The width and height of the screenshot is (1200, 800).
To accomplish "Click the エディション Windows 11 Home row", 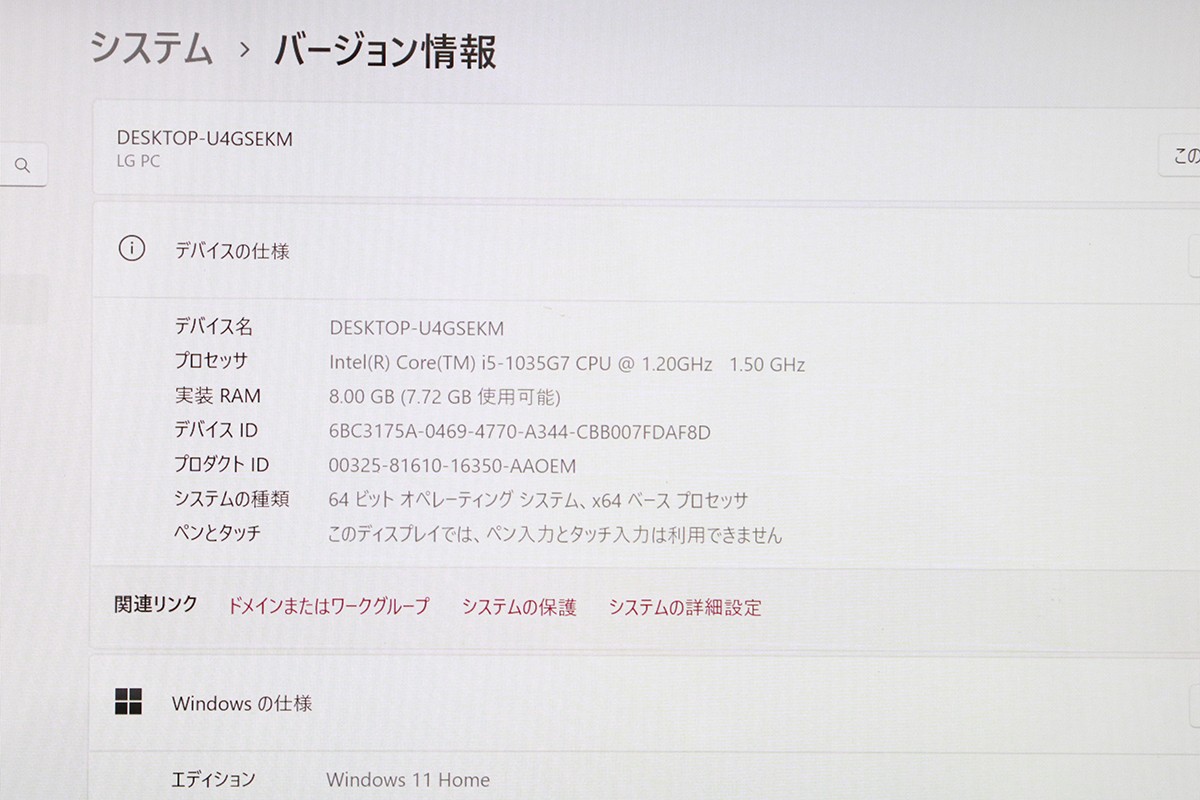I will pos(645,779).
